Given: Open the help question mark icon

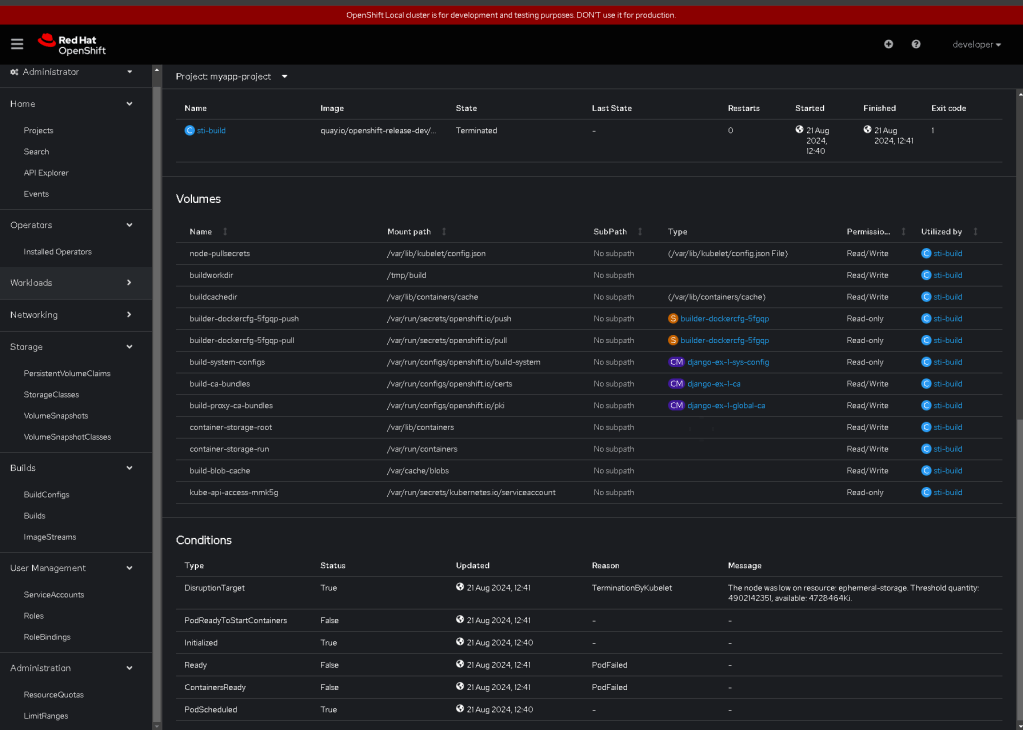Looking at the screenshot, I should pos(916,44).
